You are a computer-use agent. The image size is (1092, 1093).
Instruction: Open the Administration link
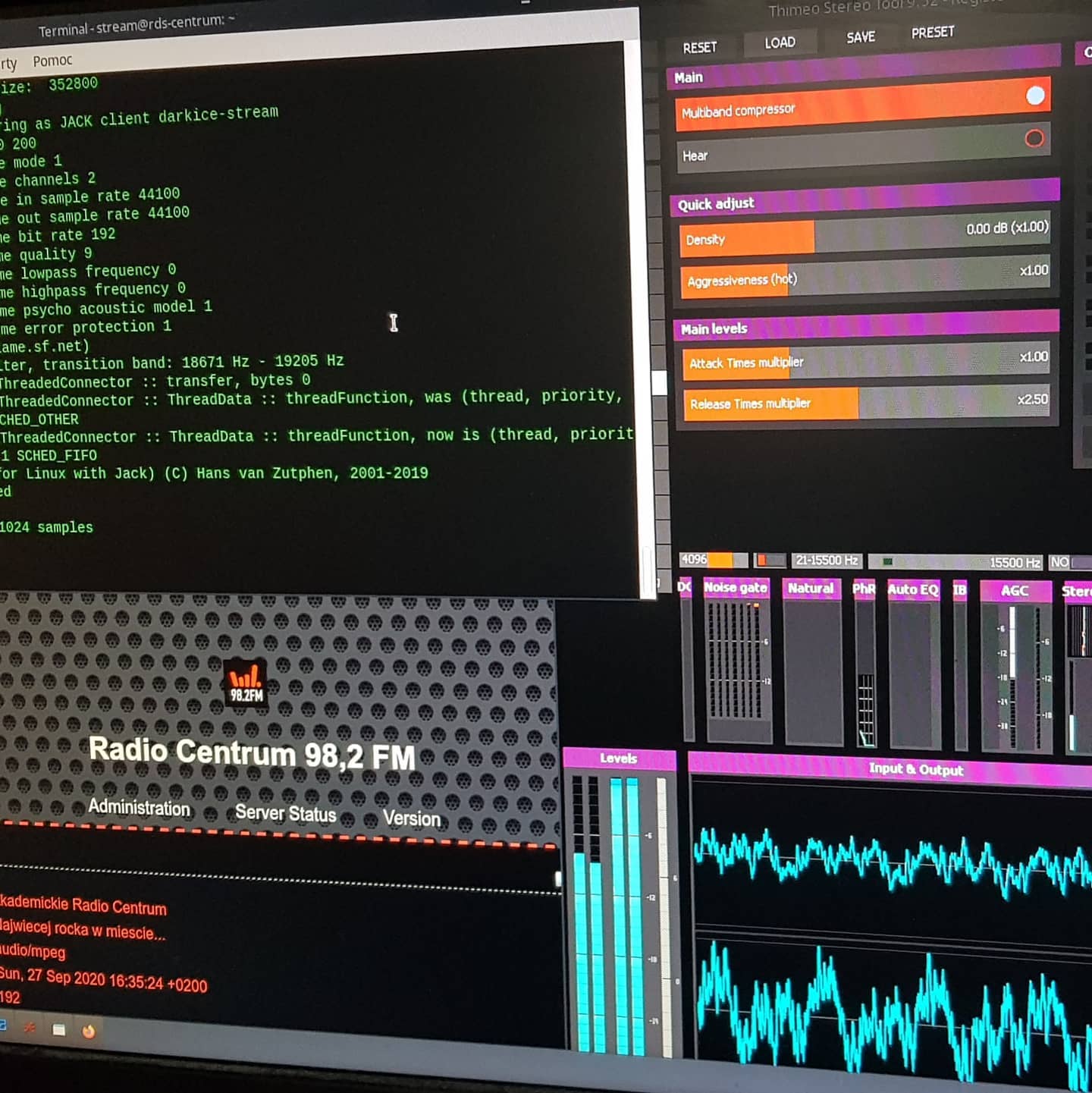(x=139, y=807)
